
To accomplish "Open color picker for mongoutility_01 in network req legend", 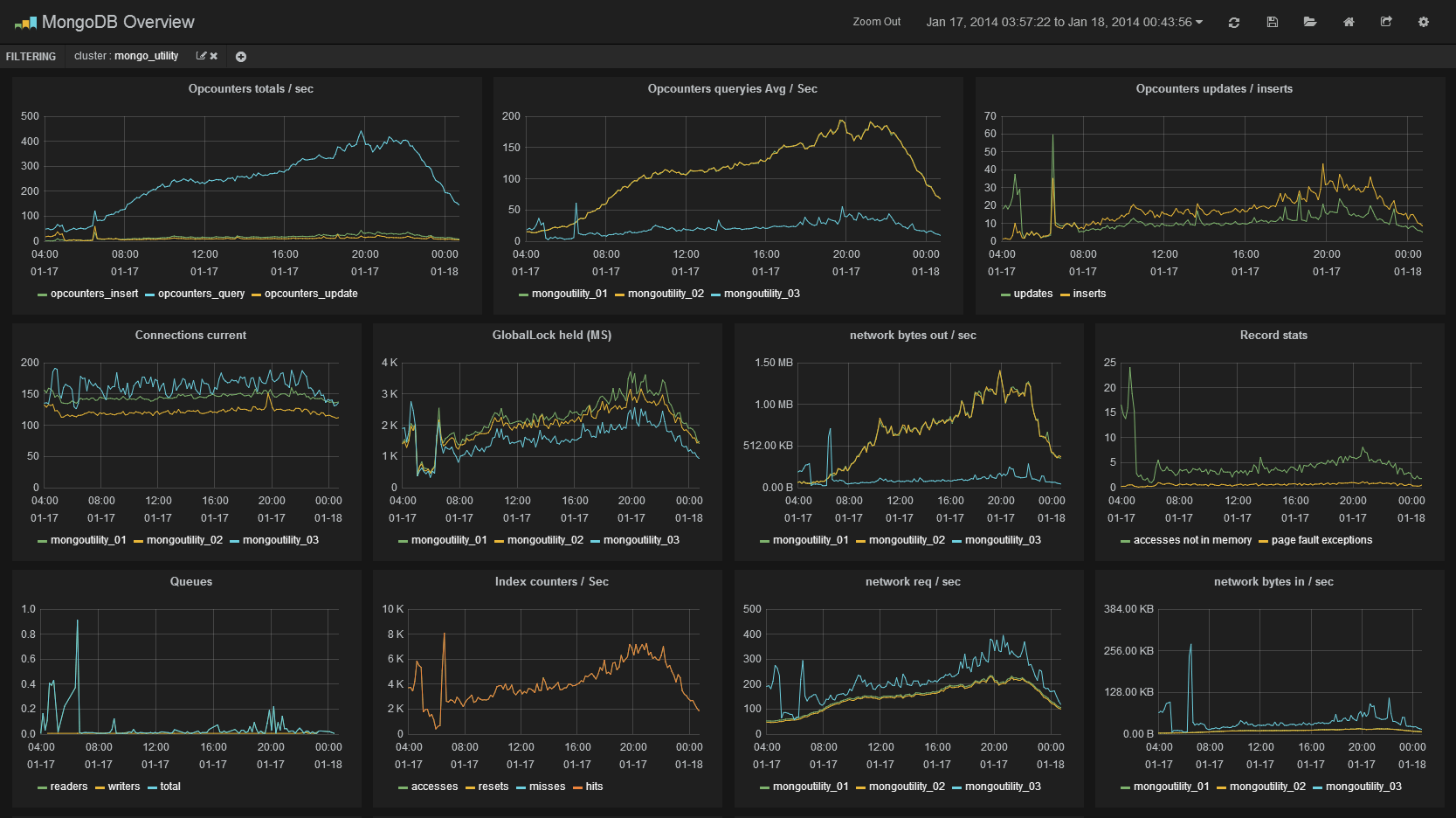I will [764, 787].
